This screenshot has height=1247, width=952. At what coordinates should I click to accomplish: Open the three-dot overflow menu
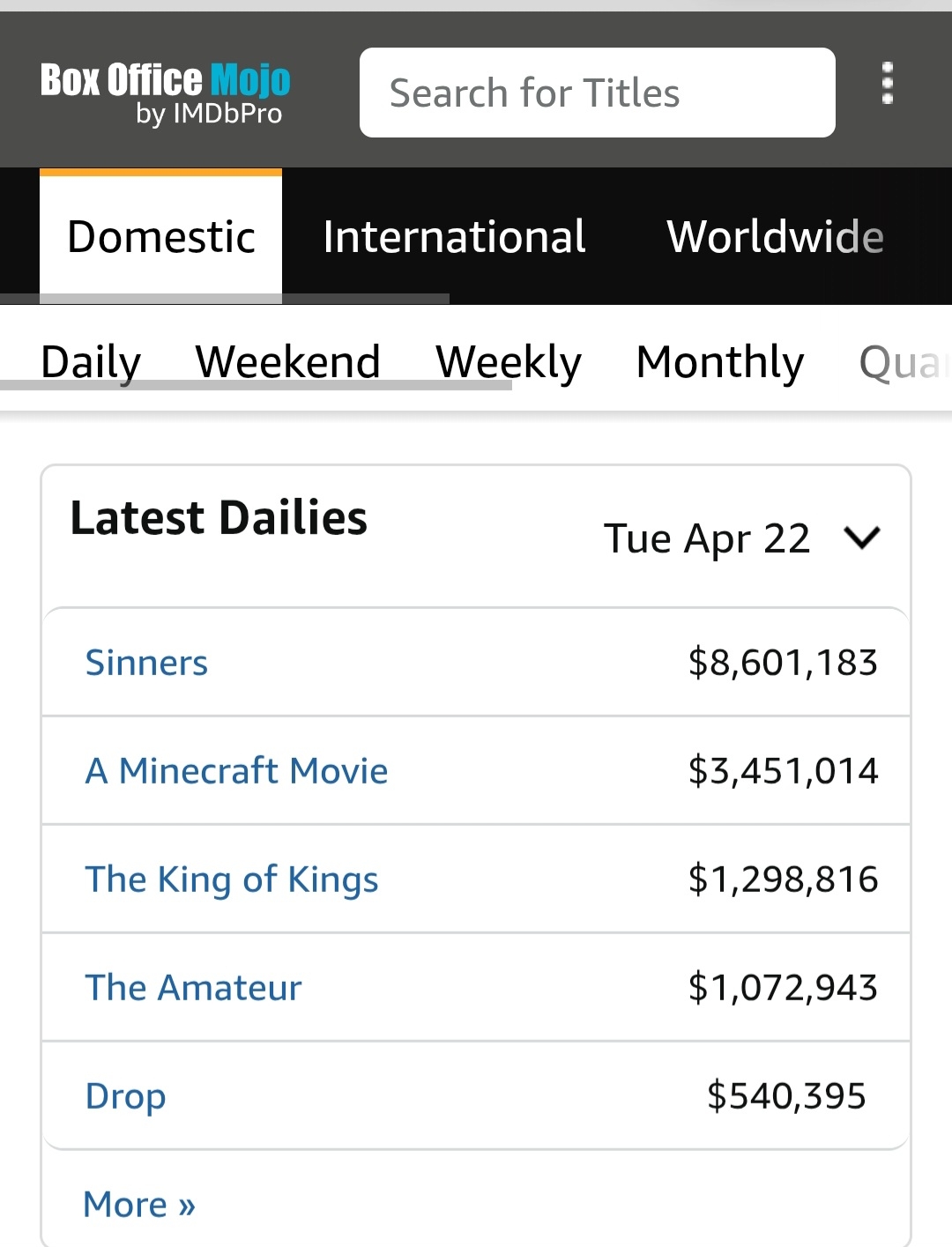click(x=887, y=84)
